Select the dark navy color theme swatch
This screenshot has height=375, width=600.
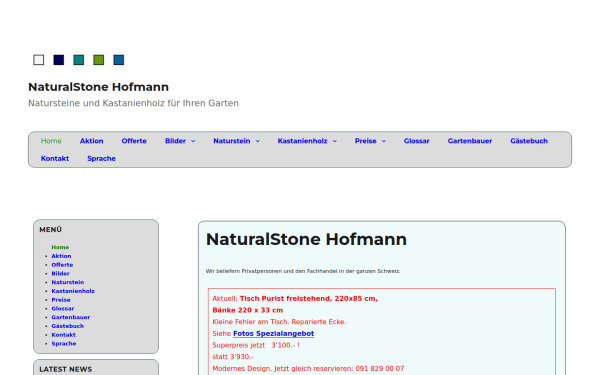(59, 60)
